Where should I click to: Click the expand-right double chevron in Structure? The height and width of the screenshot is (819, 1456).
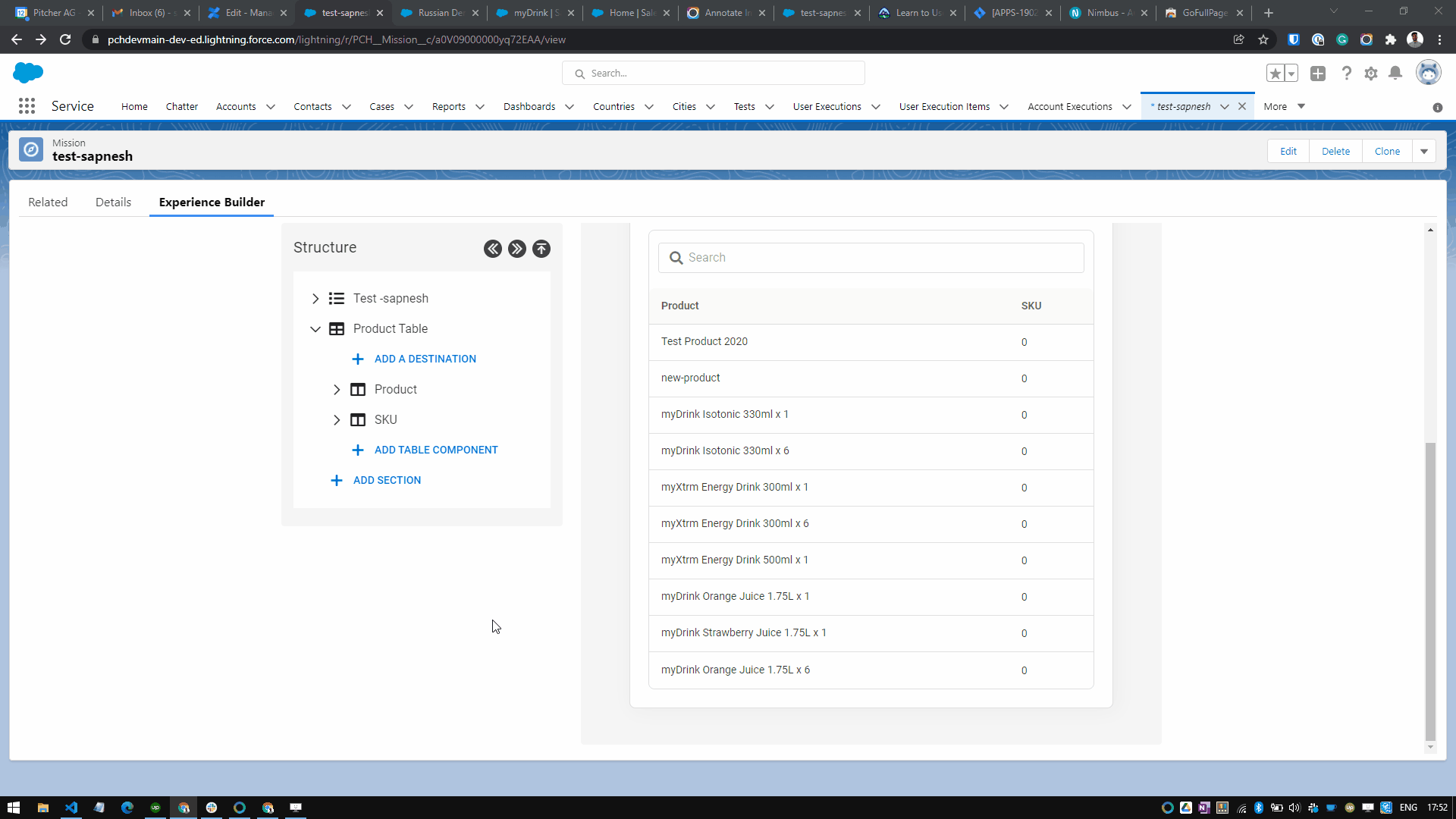(517, 249)
